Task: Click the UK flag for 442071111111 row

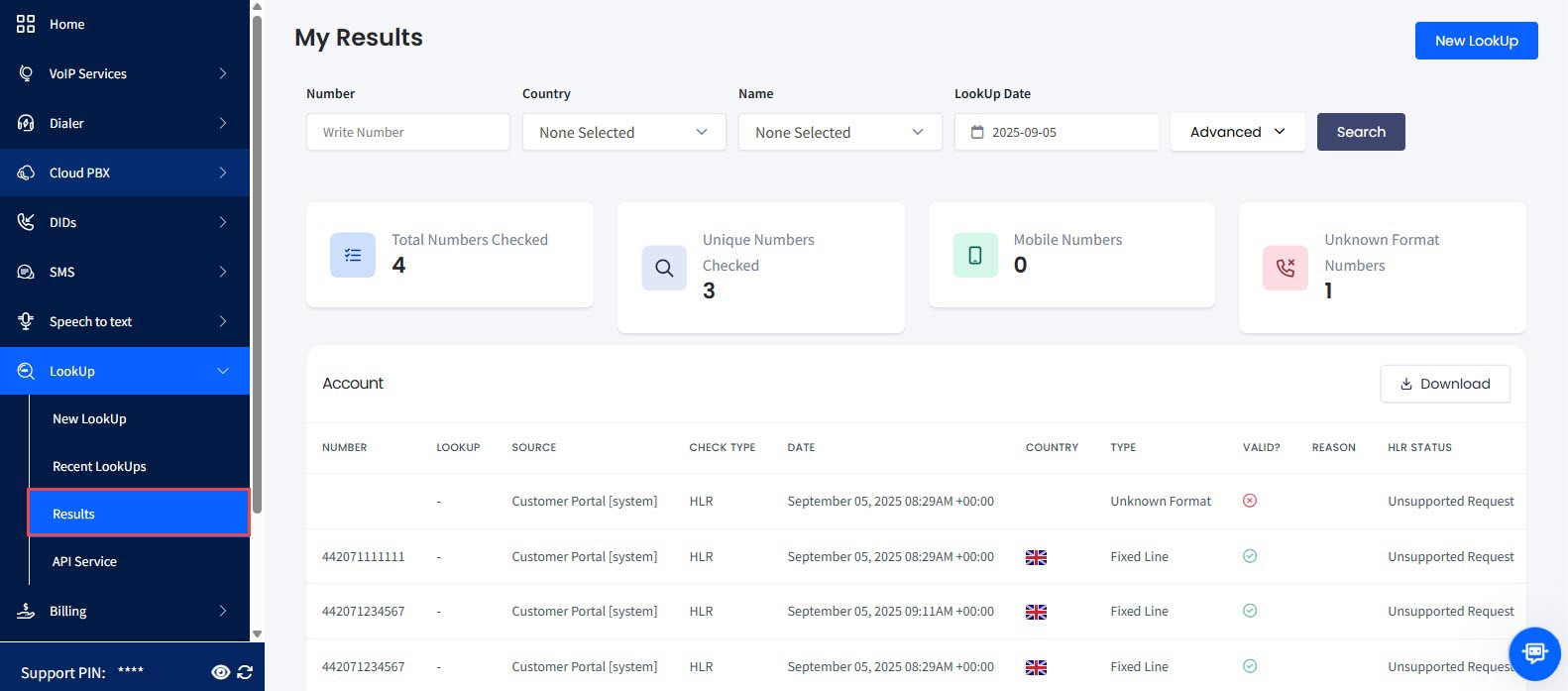Action: [x=1036, y=557]
